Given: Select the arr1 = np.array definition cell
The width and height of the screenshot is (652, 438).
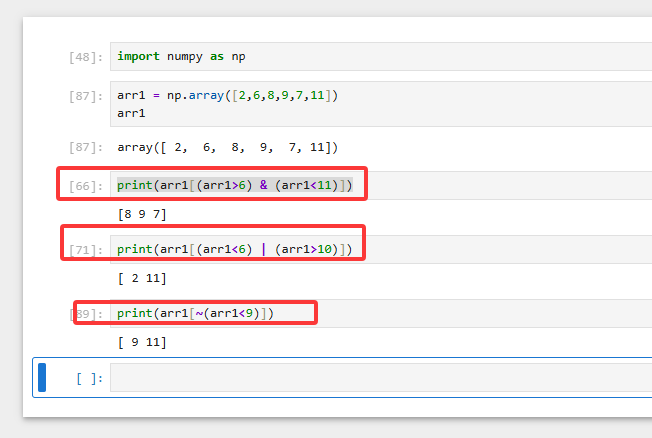Looking at the screenshot, I should point(380,104).
